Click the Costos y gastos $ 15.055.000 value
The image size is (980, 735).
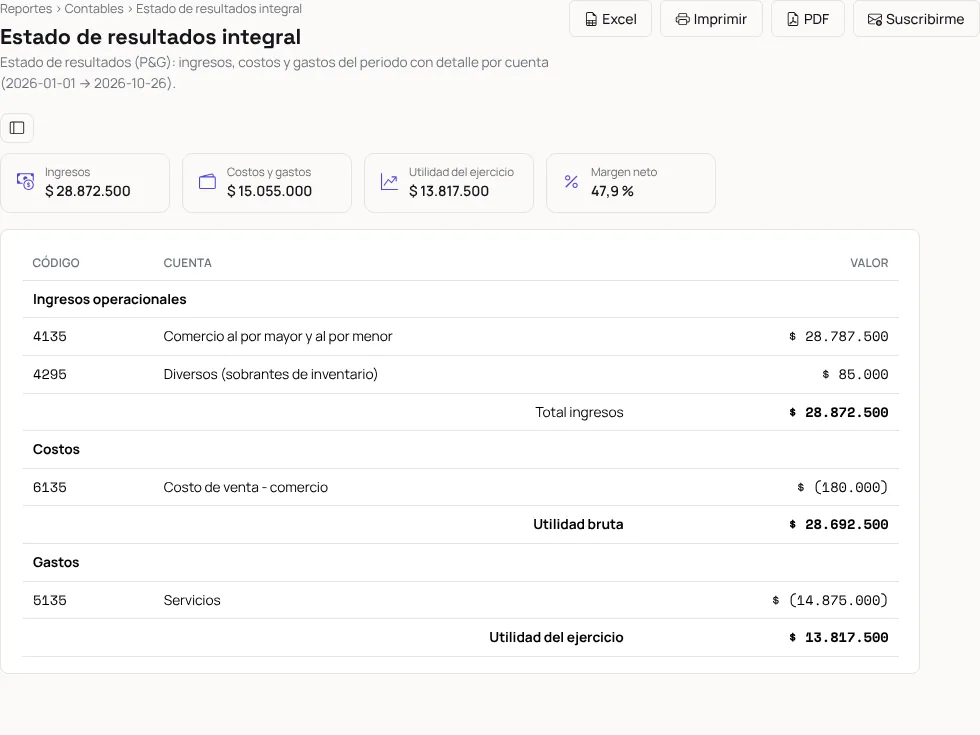(x=269, y=191)
